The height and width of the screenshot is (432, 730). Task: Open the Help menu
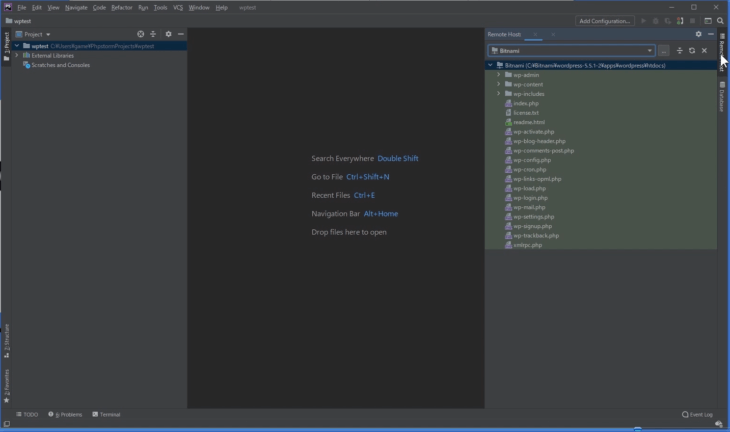point(222,7)
